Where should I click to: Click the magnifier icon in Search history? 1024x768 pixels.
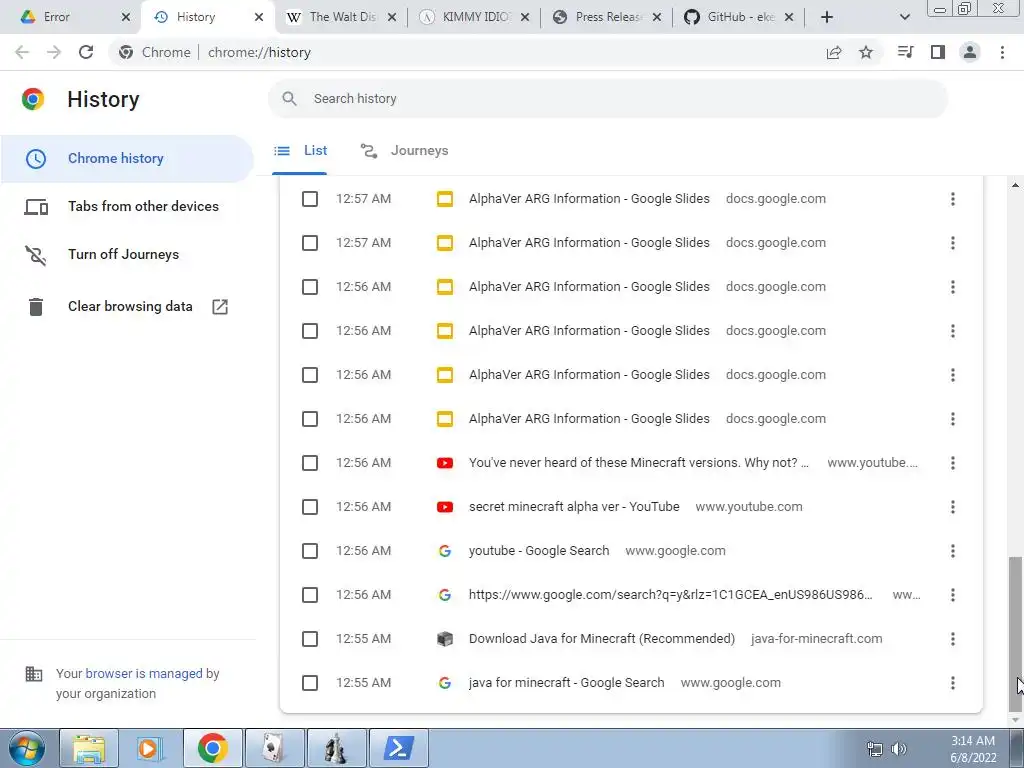click(289, 99)
